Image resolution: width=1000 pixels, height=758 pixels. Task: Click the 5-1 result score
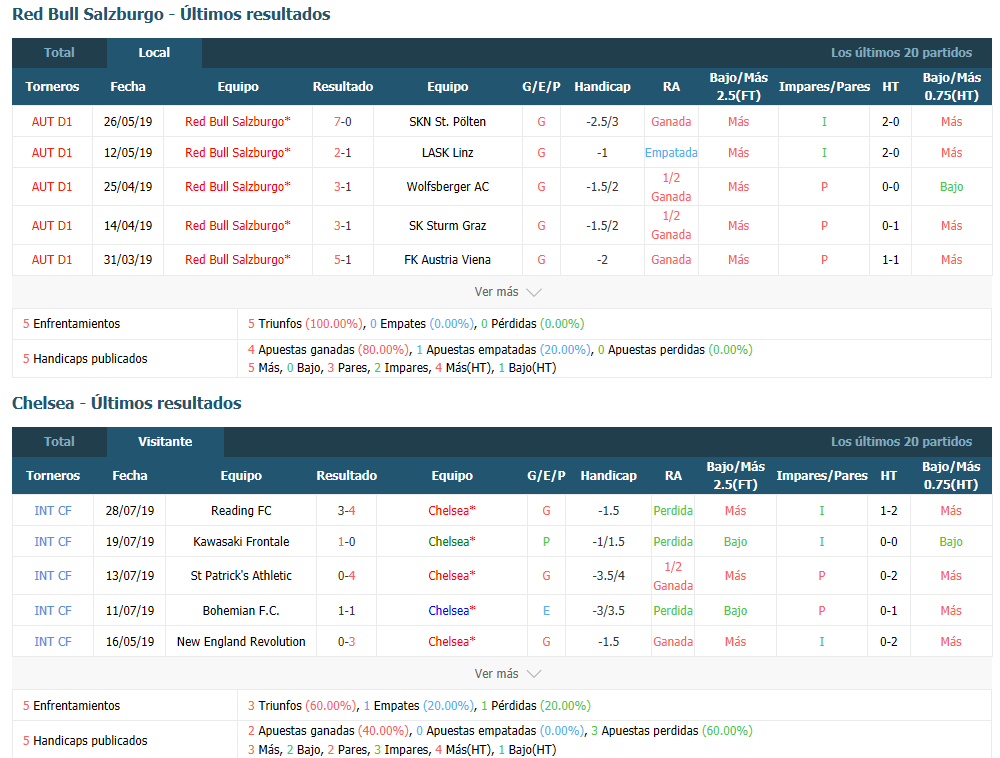coord(343,260)
